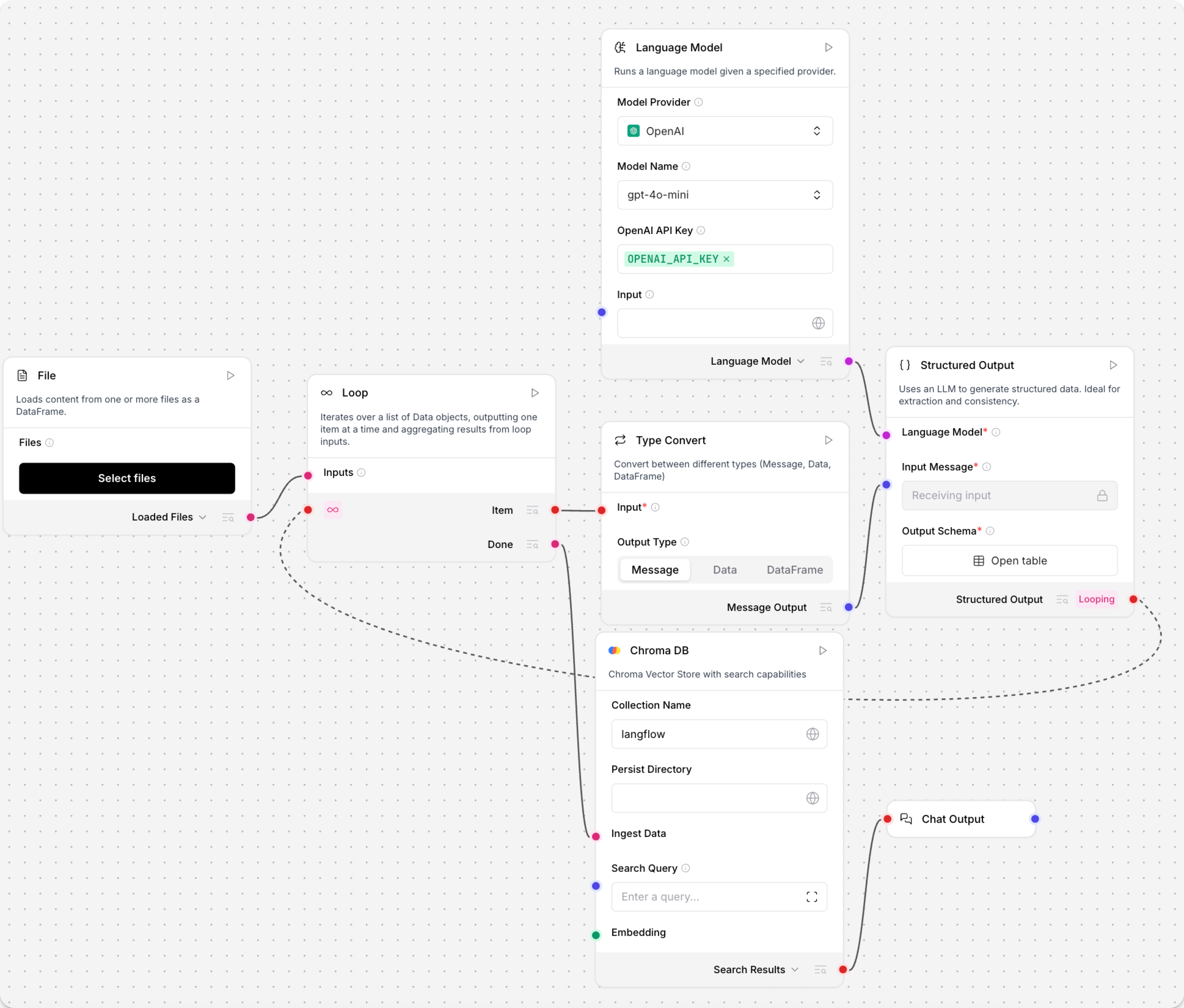Open the Model Provider dropdown
Screen dimensions: 1184x1008
pyautogui.click(x=724, y=131)
